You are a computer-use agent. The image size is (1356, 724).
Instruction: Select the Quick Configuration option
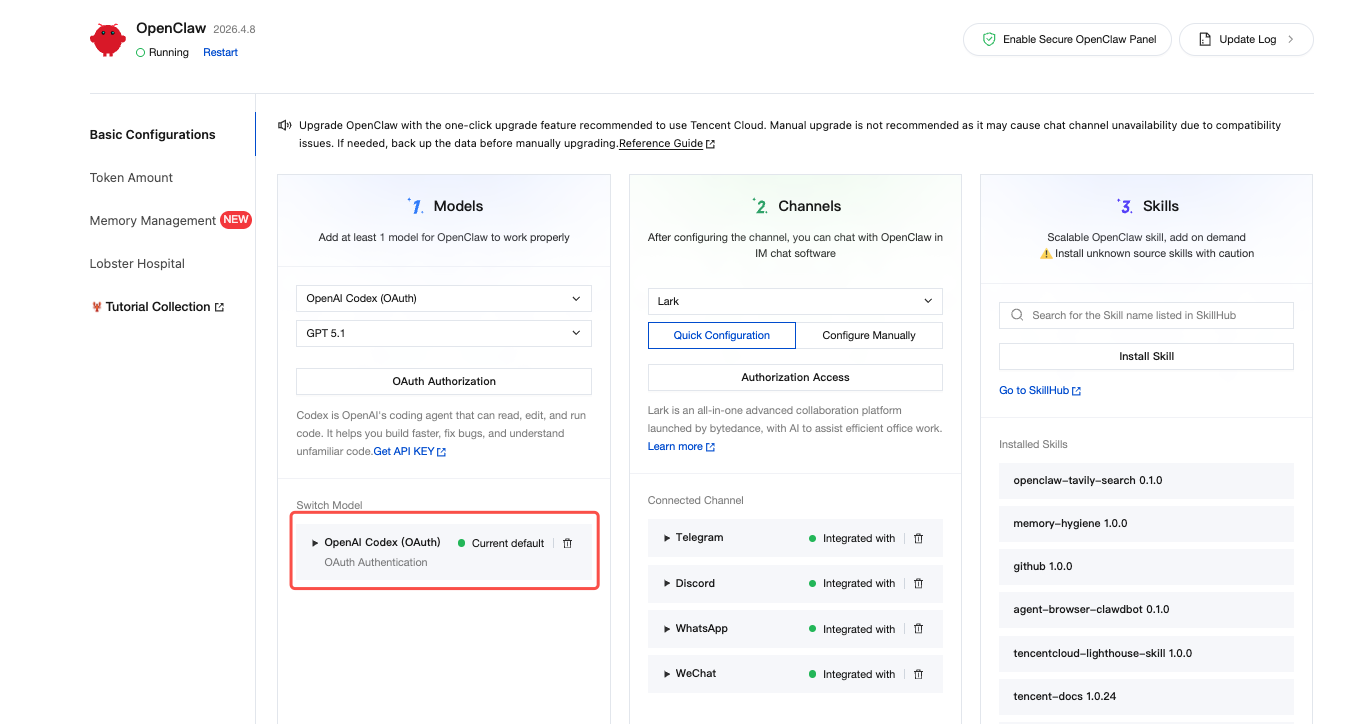click(721, 335)
